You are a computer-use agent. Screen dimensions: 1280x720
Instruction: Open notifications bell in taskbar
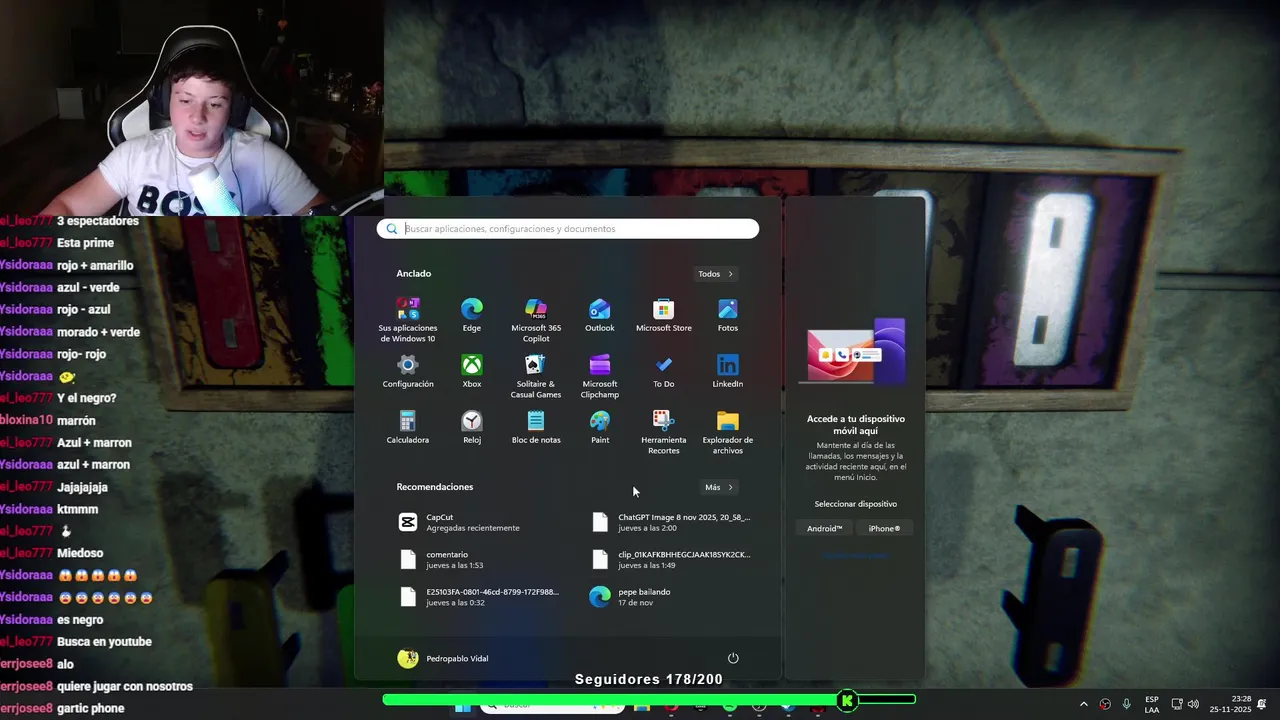(x=1262, y=704)
